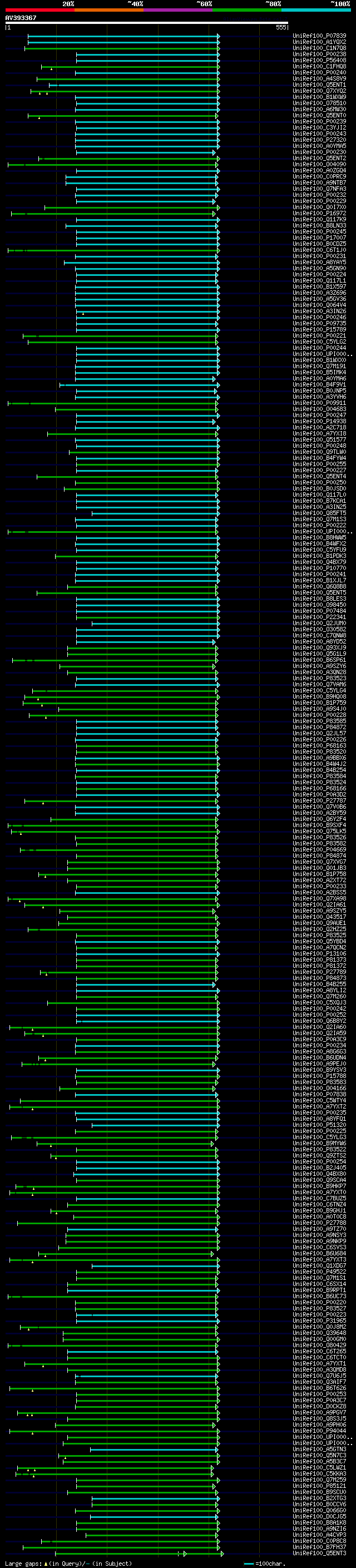Select the UniRef100_B9RPT1 label

tap(319, 1290)
